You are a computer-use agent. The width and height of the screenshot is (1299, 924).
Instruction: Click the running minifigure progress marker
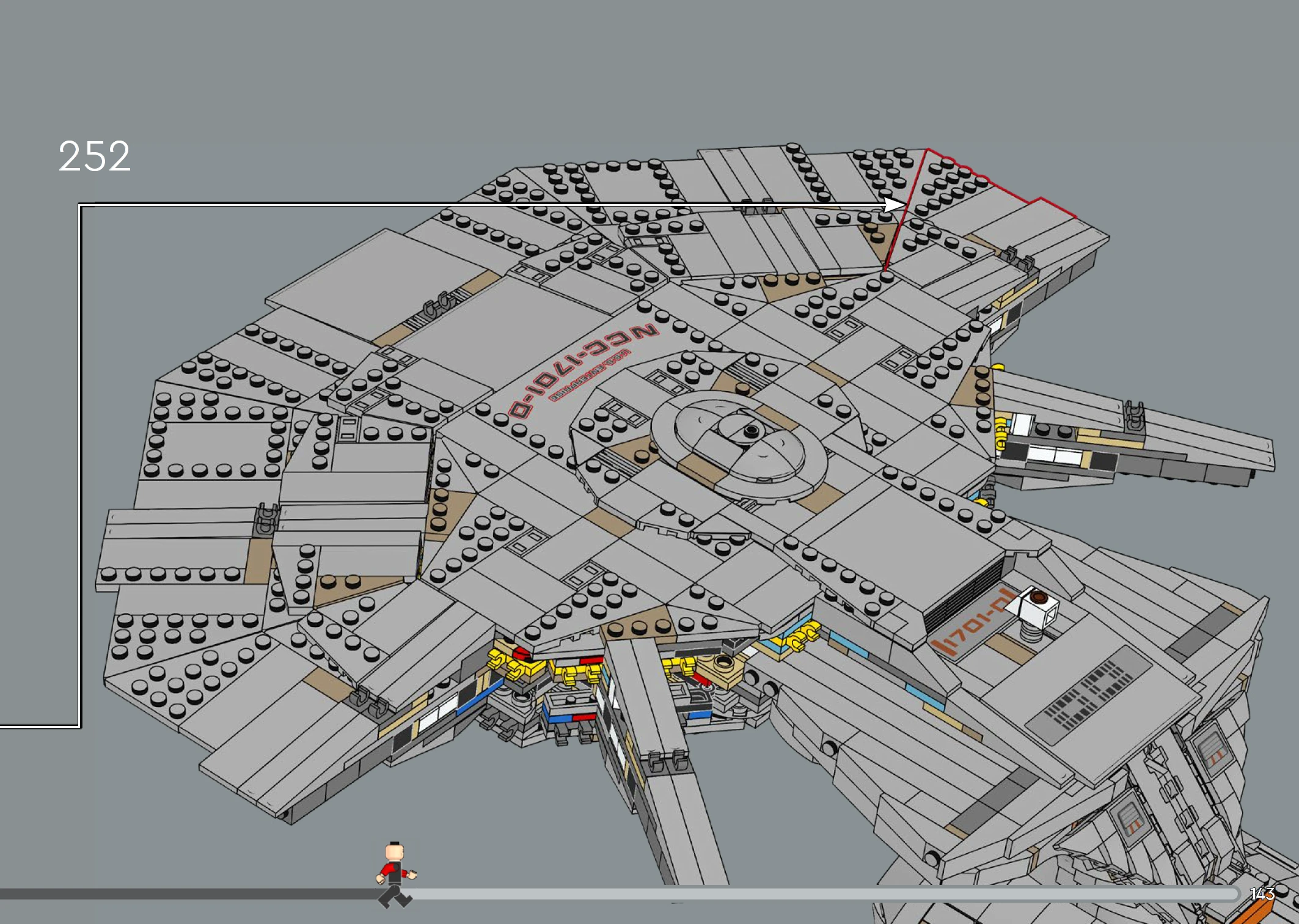coord(395,874)
